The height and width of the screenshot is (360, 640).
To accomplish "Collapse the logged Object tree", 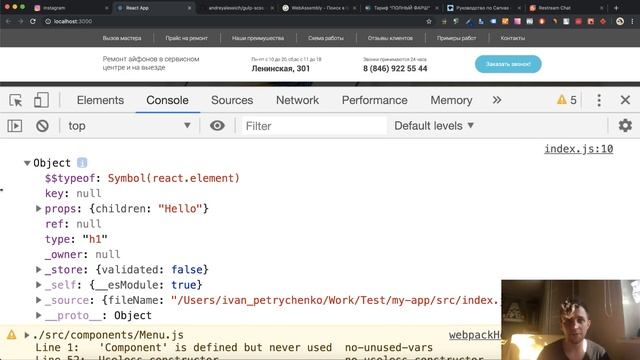I will [27, 163].
